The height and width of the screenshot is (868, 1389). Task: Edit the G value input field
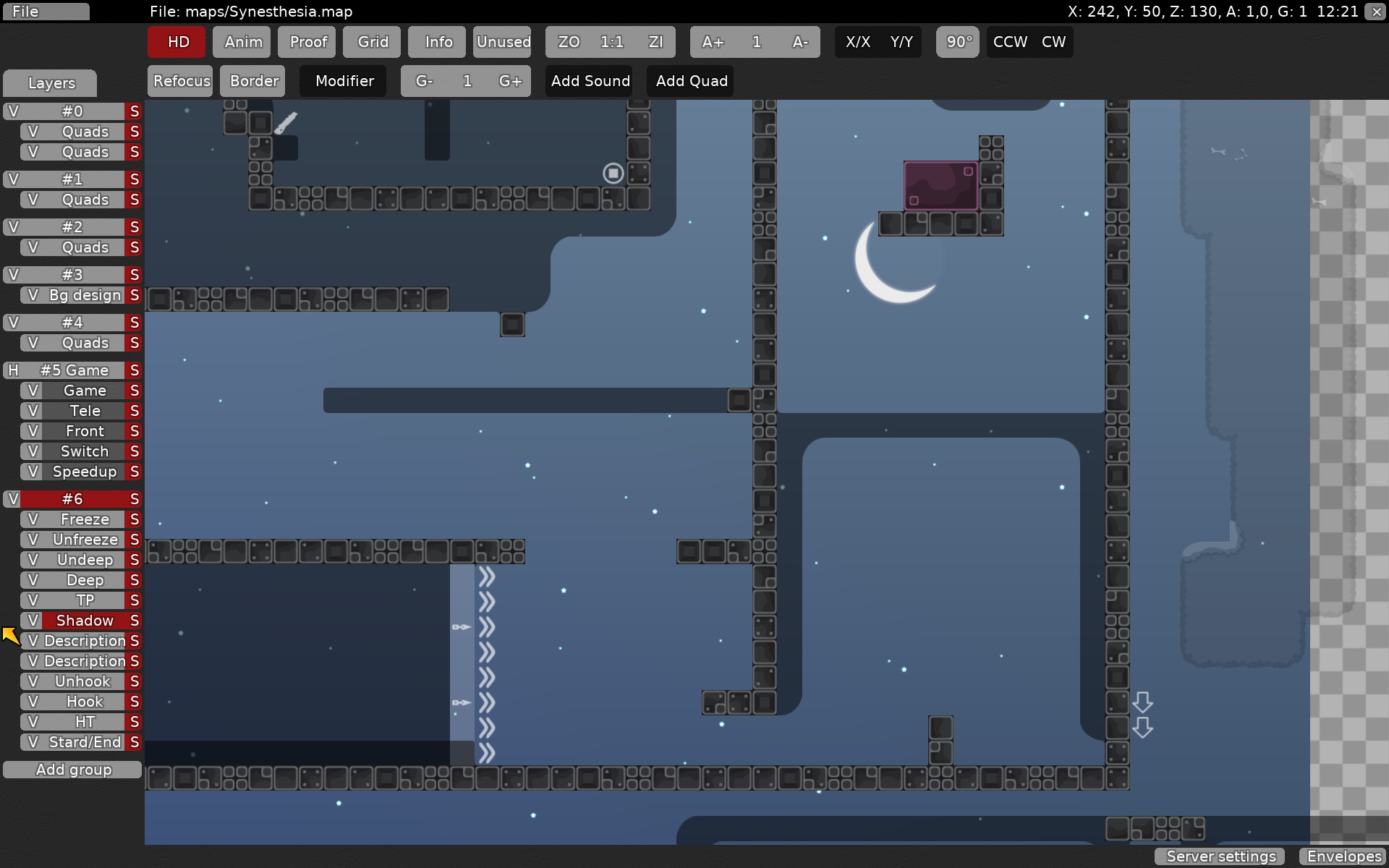tap(466, 80)
